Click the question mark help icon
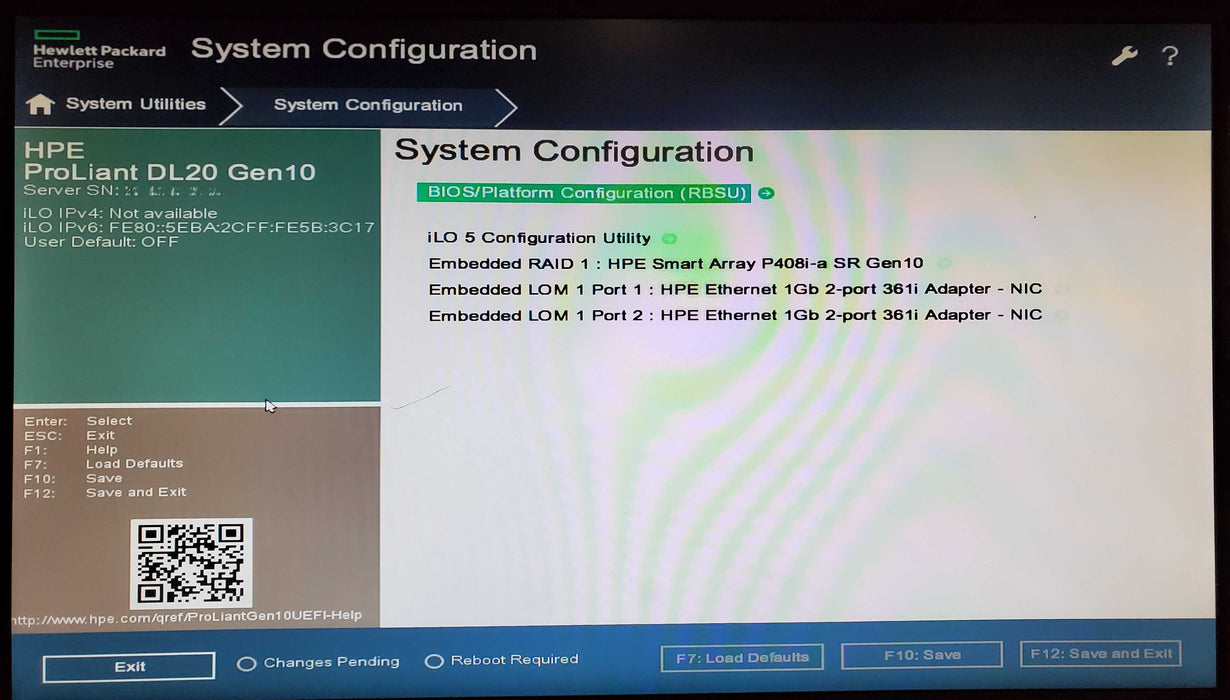This screenshot has width=1230, height=700. (x=1170, y=56)
